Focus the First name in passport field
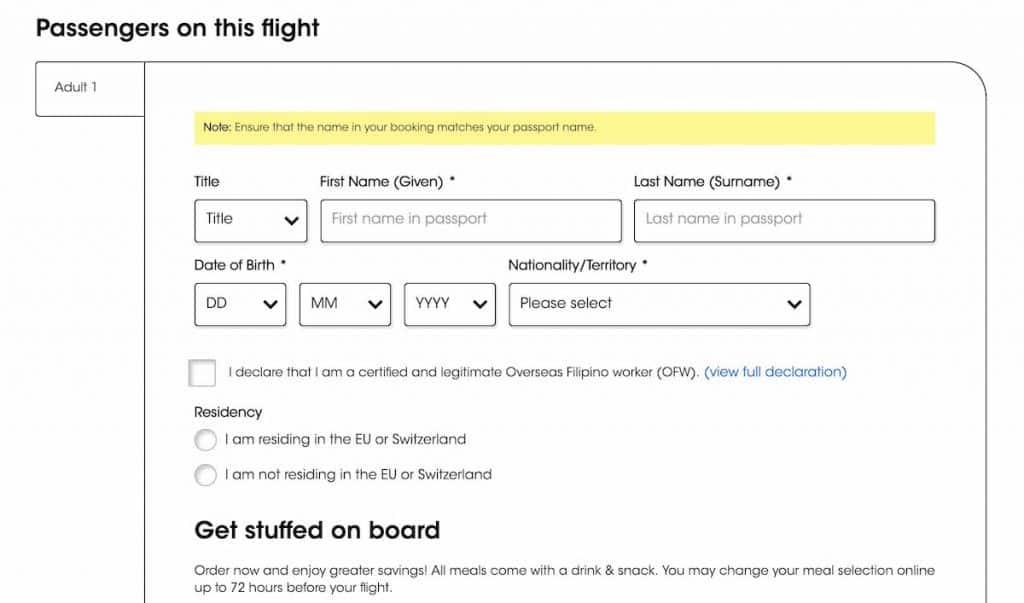The width and height of the screenshot is (1024, 603). (x=470, y=220)
